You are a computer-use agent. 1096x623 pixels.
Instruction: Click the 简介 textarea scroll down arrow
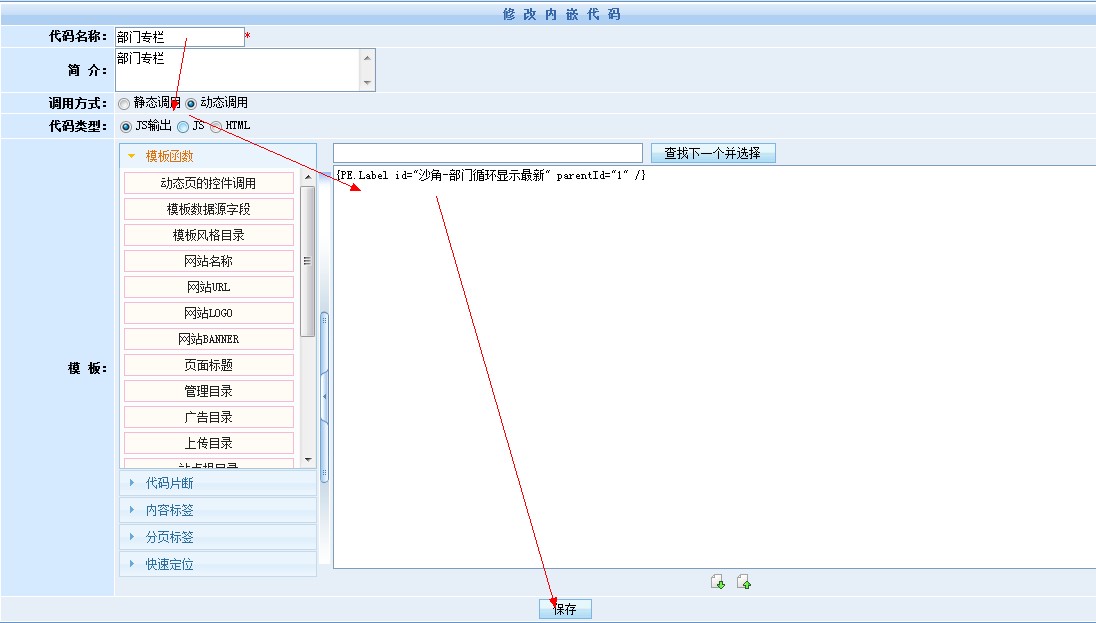click(x=368, y=83)
